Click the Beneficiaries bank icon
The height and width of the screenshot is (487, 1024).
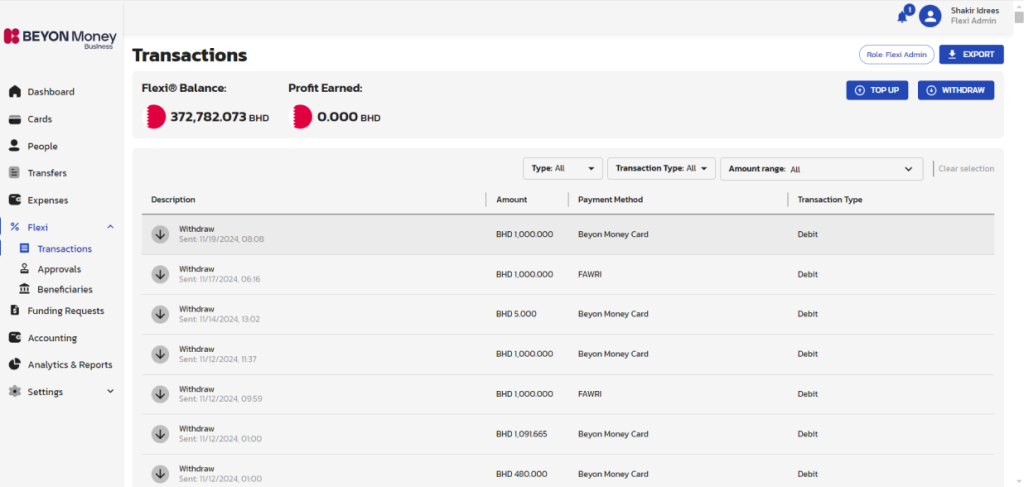[x=25, y=289]
